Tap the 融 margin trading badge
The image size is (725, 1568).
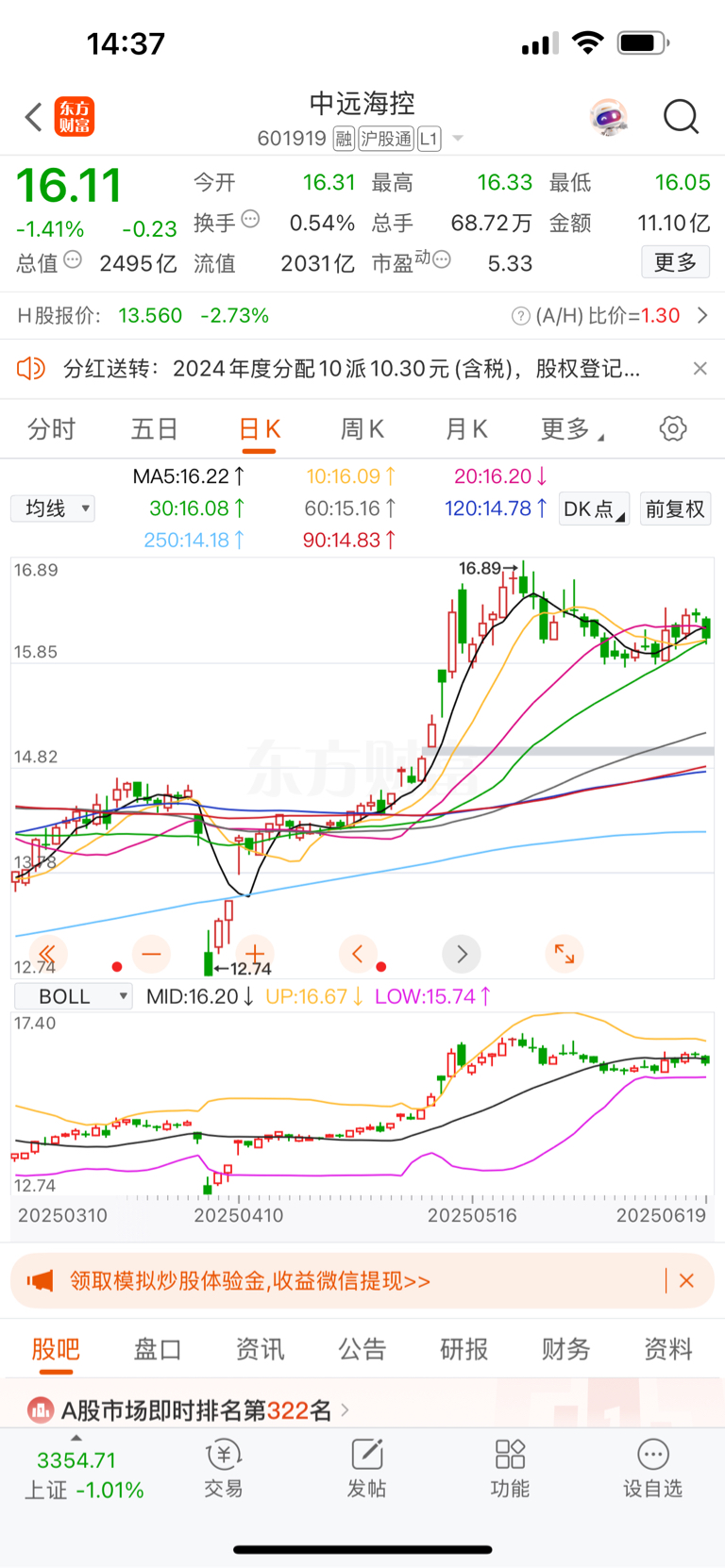(344, 139)
